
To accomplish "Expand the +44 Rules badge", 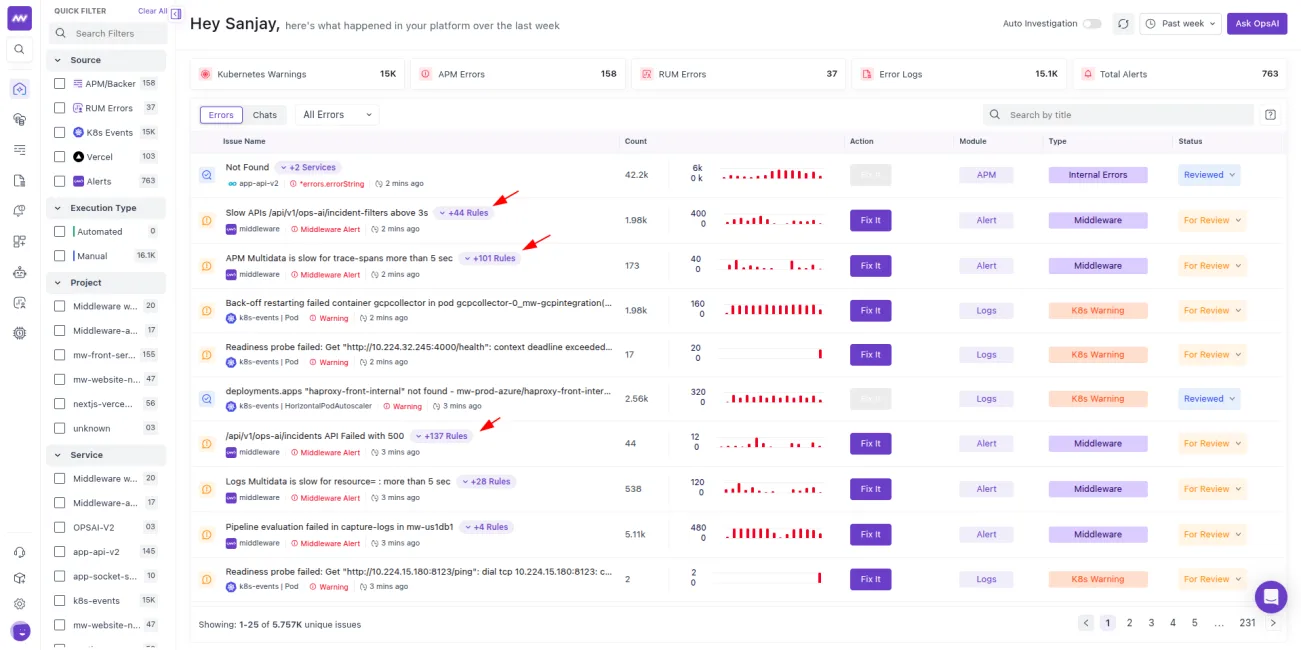I will pos(464,213).
